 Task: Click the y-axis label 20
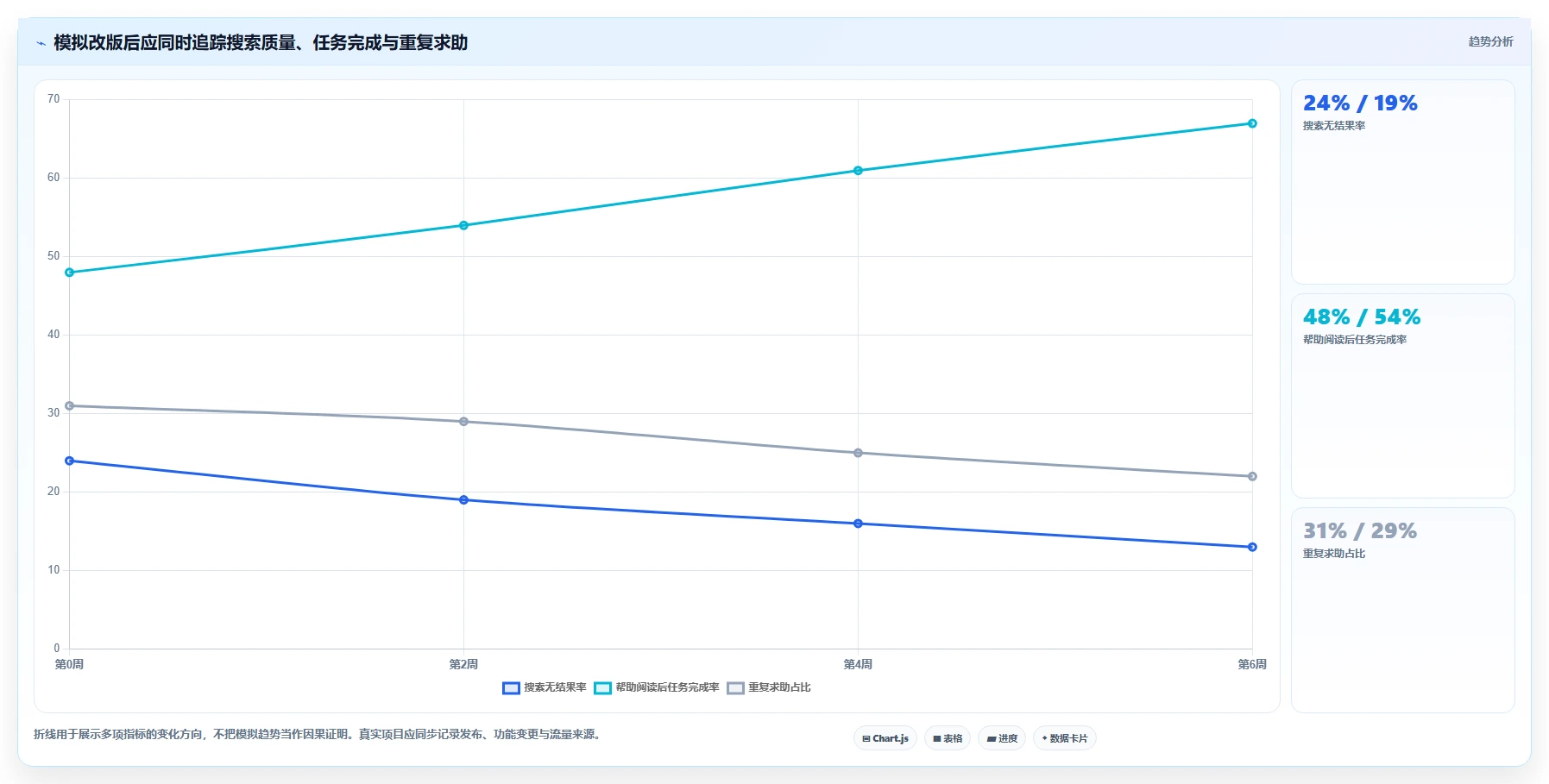tap(54, 492)
